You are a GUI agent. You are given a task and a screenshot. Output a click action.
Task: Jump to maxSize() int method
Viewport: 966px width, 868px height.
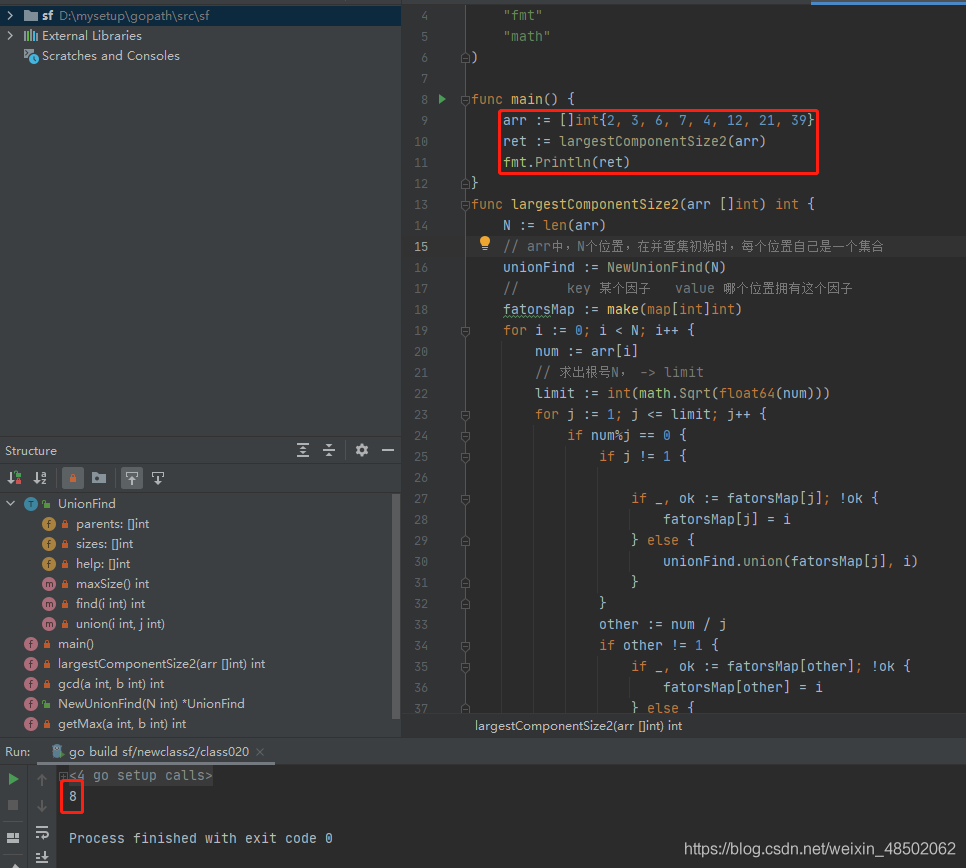[112, 584]
